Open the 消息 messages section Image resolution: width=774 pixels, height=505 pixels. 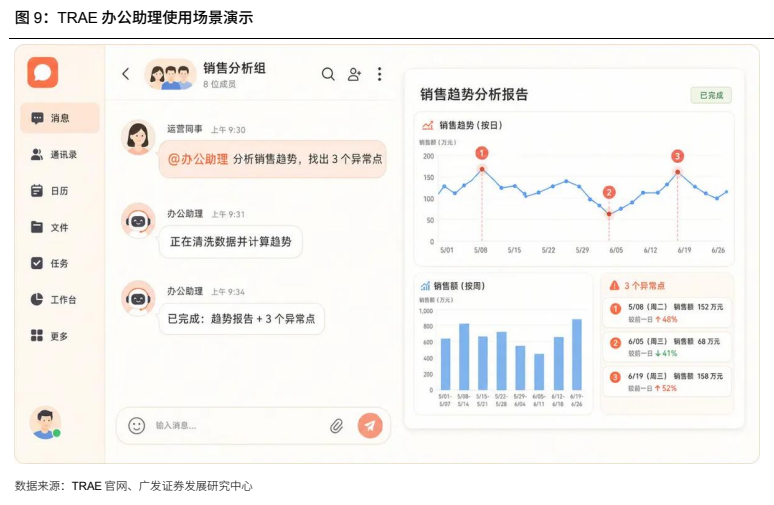point(60,118)
